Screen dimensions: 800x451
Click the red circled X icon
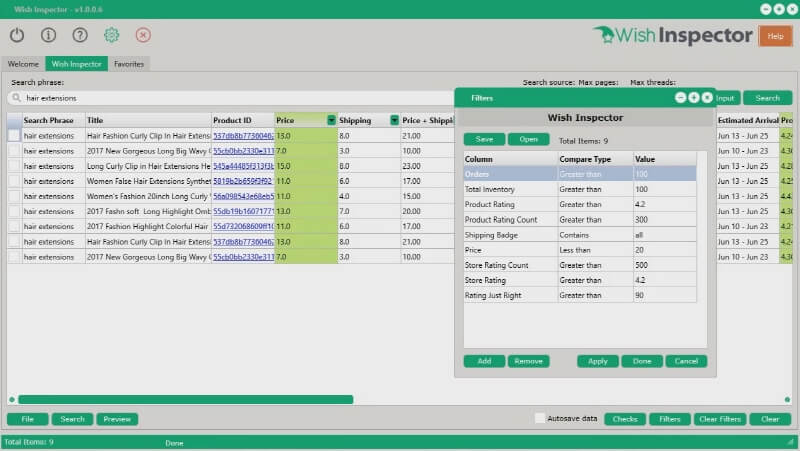pyautogui.click(x=143, y=35)
